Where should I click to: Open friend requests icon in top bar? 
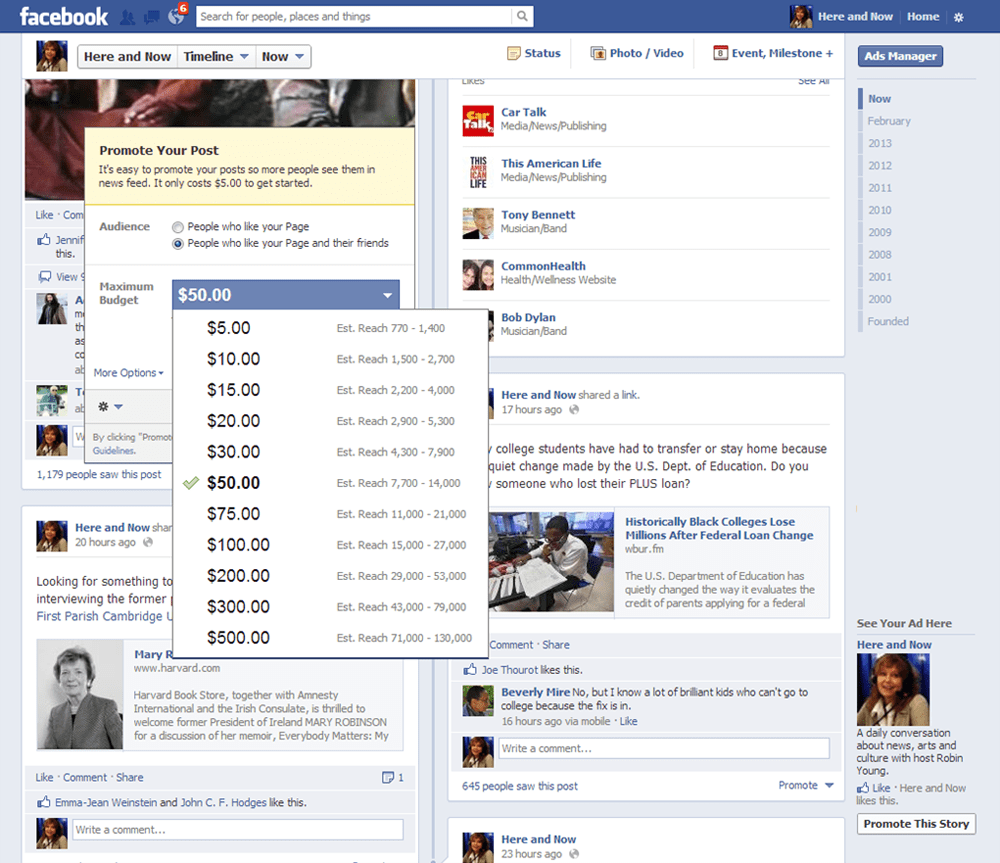(128, 16)
